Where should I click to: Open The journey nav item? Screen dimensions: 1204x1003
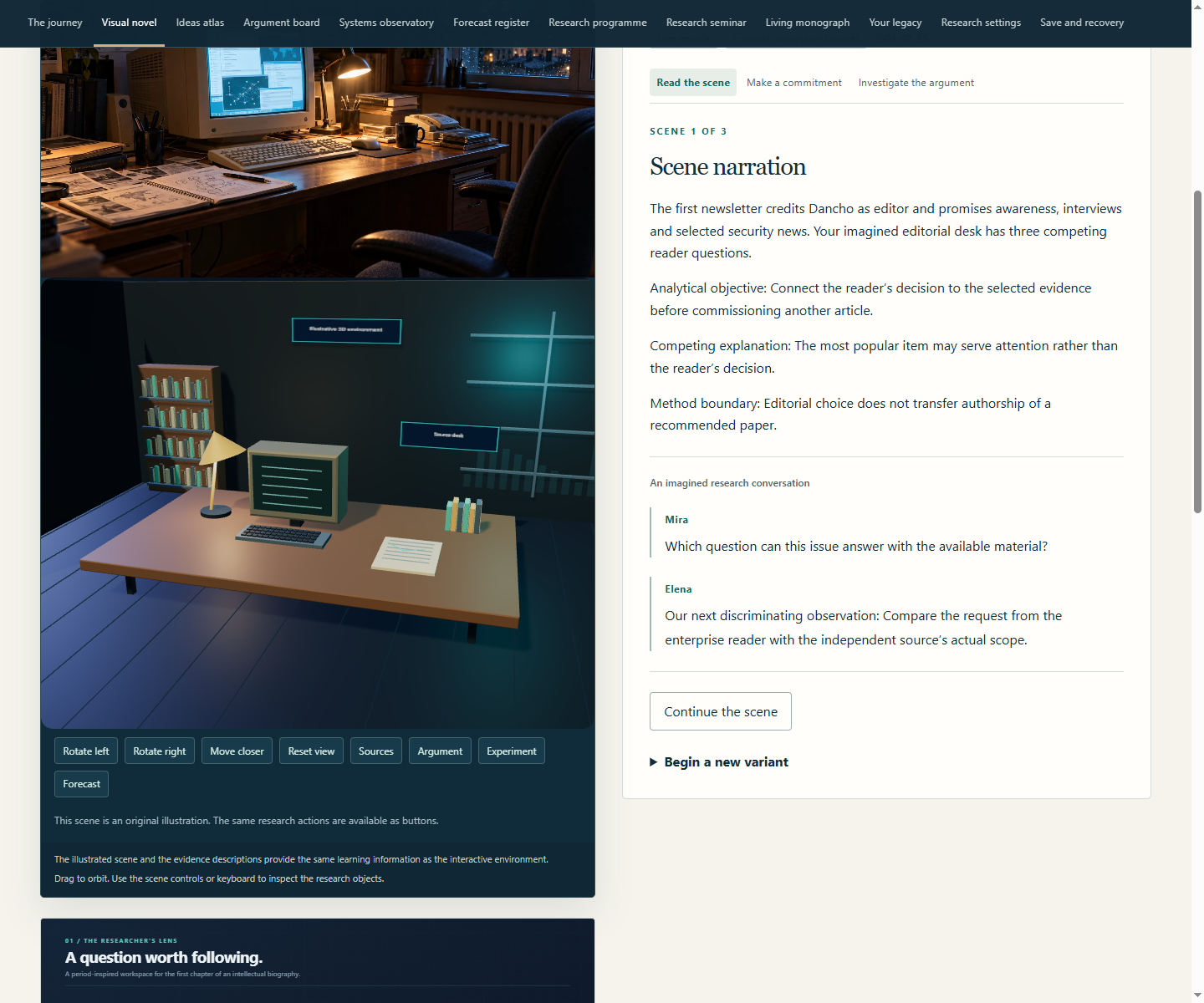[x=55, y=23]
